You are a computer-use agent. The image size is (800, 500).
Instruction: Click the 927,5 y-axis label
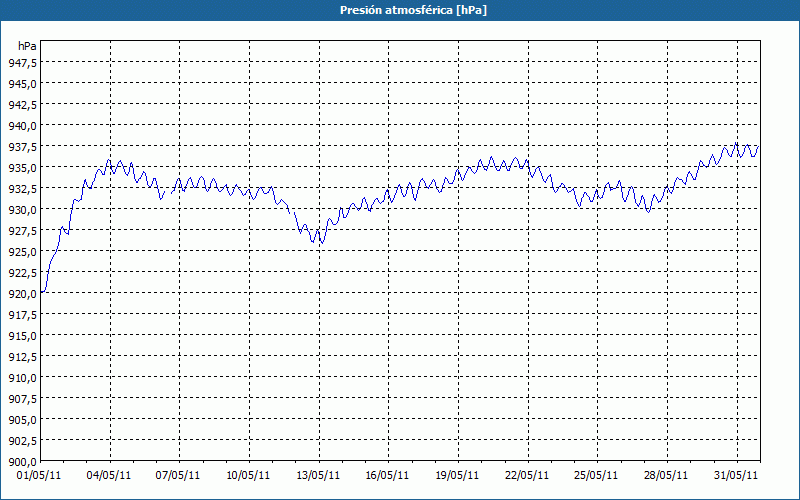click(x=22, y=231)
